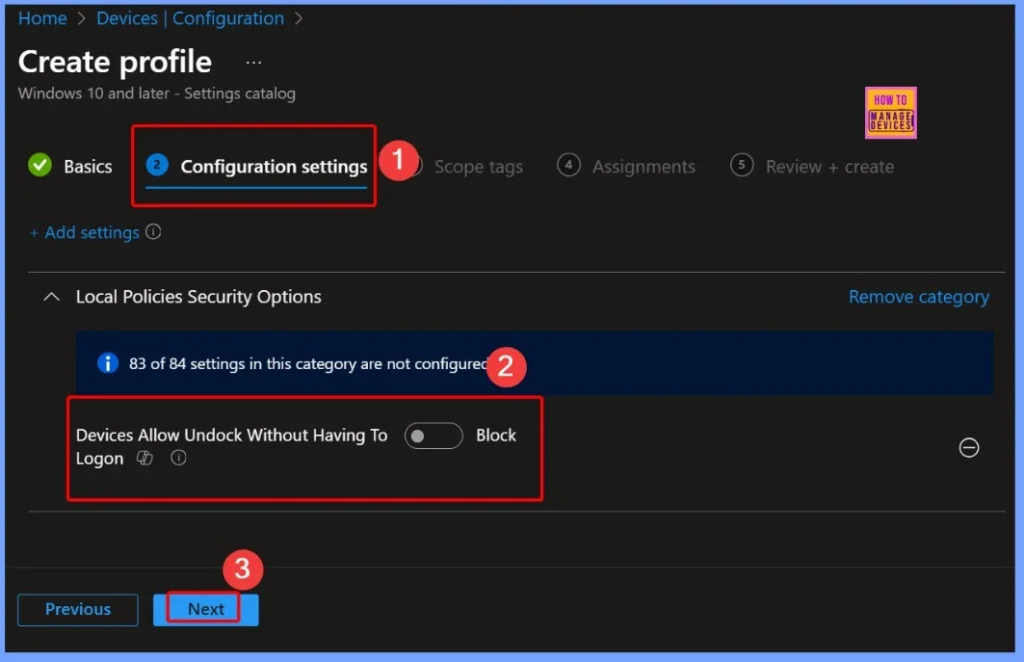Click the info icon below the Undock setting
The image size is (1024, 662).
[x=178, y=458]
